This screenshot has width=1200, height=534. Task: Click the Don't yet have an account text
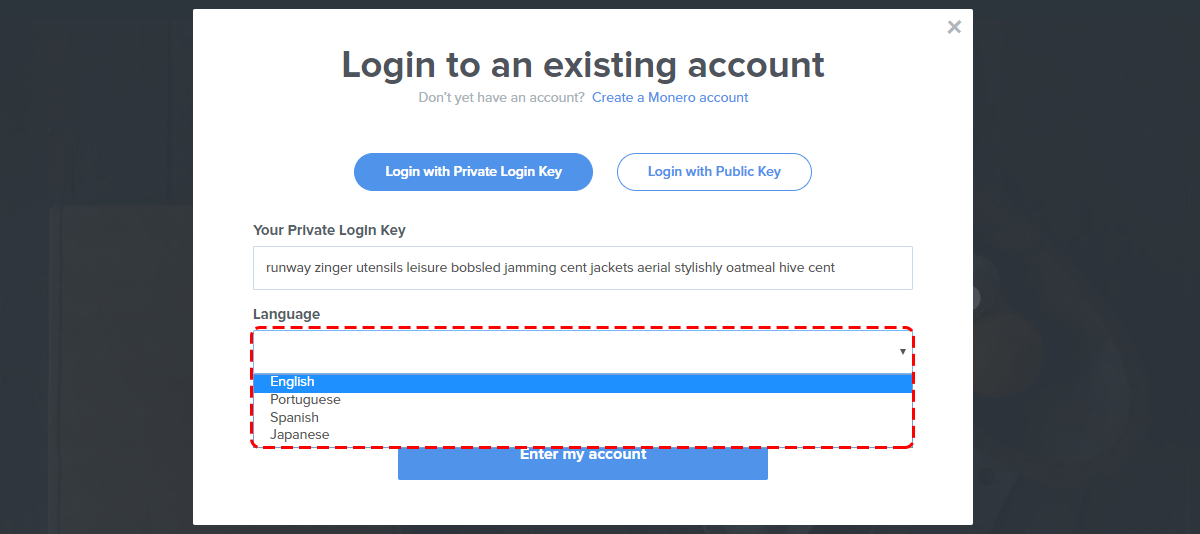tap(501, 97)
